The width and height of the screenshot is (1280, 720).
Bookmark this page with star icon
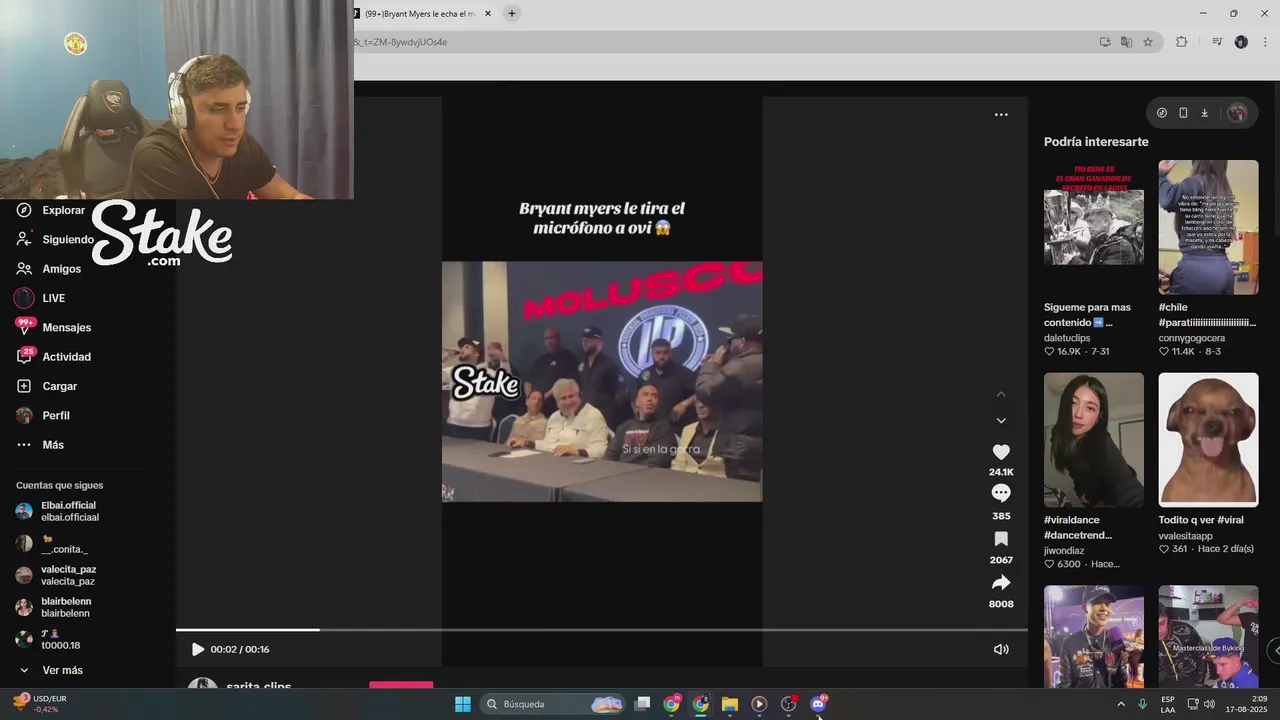pos(1148,42)
